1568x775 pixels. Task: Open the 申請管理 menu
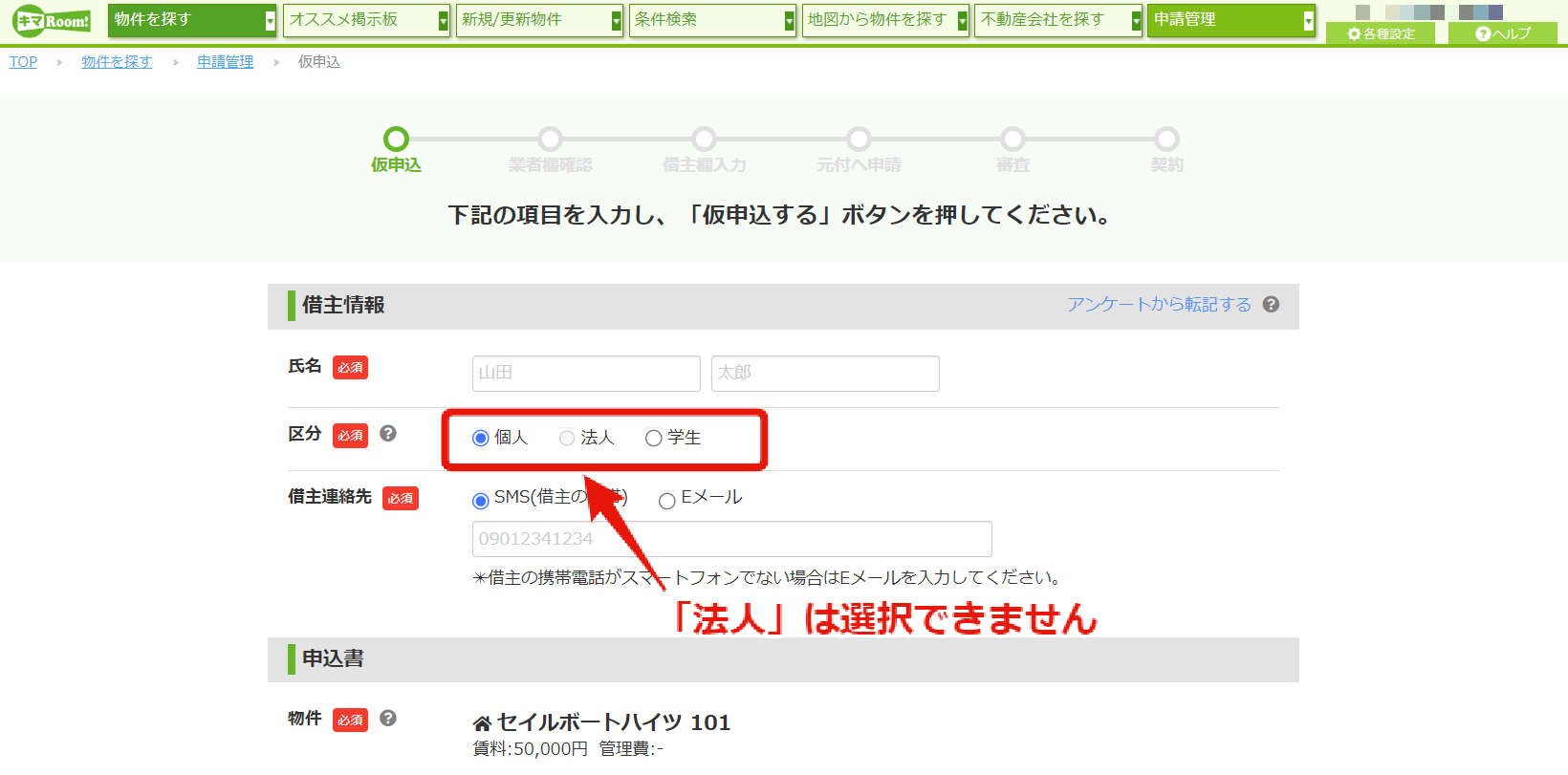point(1231,20)
